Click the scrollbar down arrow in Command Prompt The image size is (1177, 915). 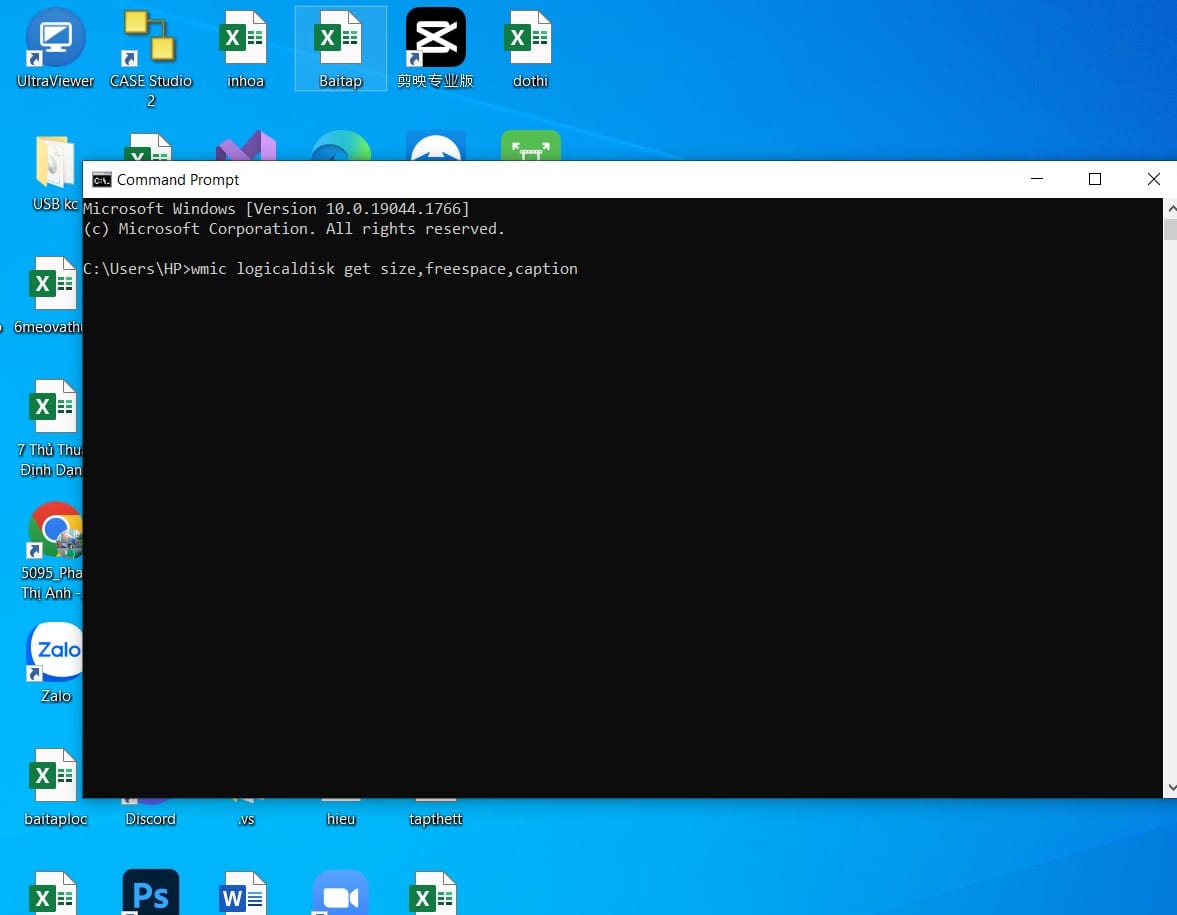(x=1170, y=788)
